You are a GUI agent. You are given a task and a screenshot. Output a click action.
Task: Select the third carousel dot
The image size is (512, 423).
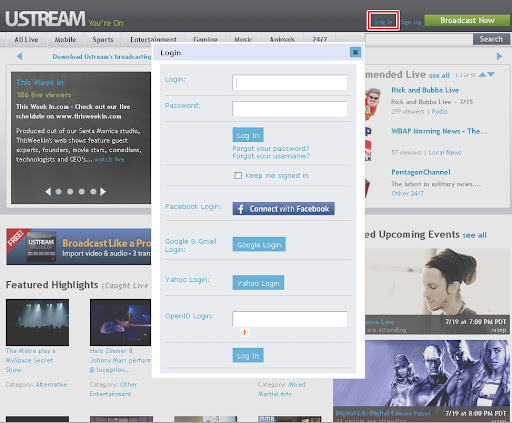point(82,192)
